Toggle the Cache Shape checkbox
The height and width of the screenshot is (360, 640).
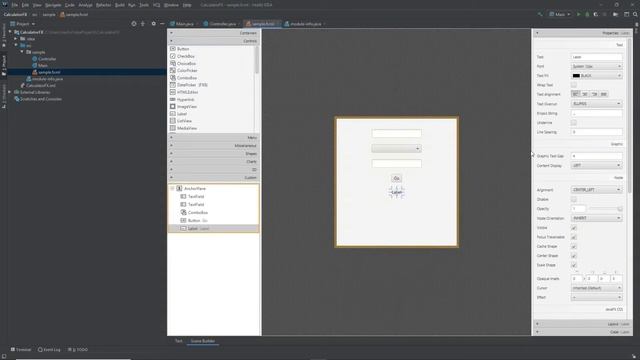click(x=573, y=247)
